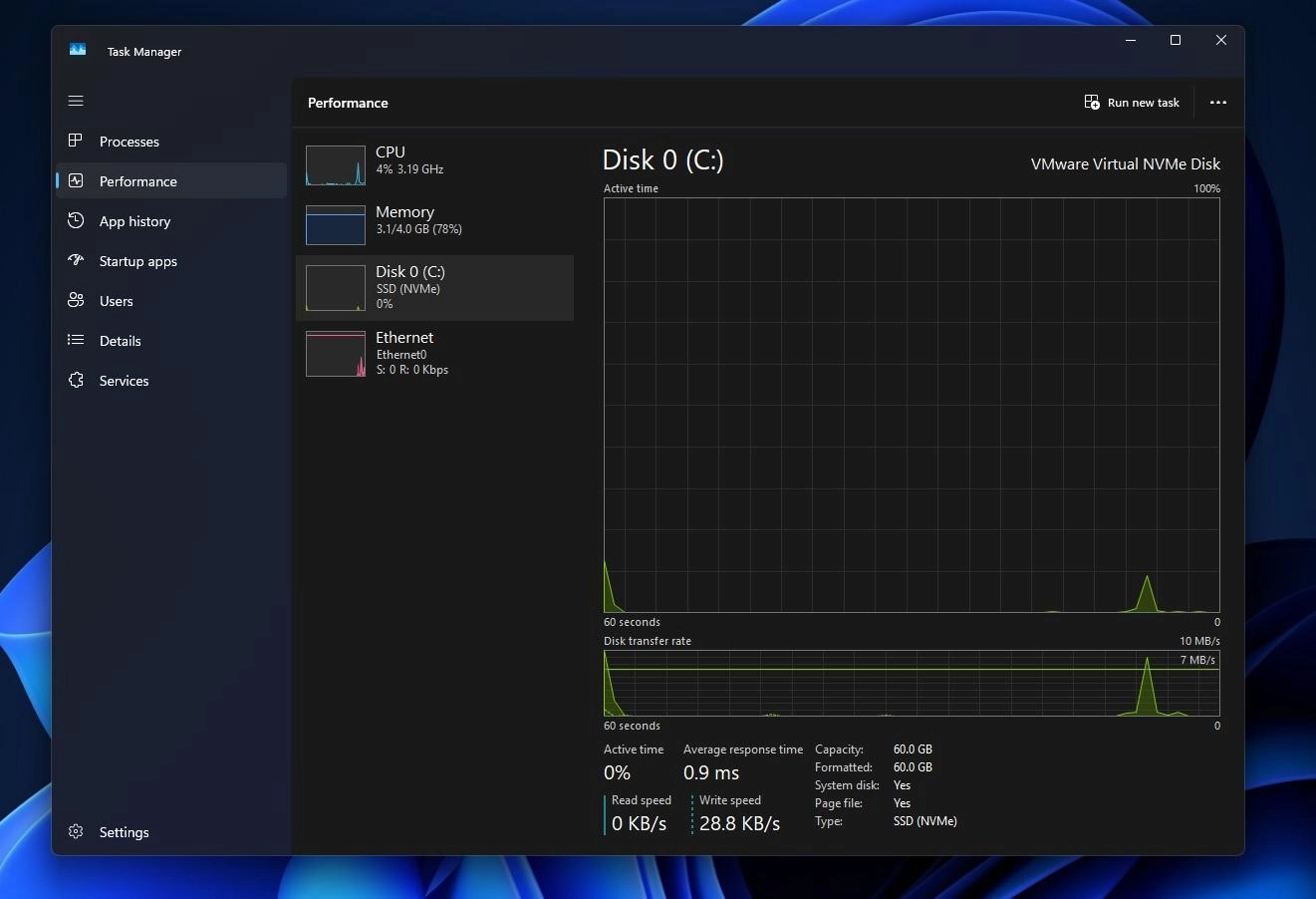The height and width of the screenshot is (899, 1316).
Task: Open the Users section
Action: pos(116,300)
